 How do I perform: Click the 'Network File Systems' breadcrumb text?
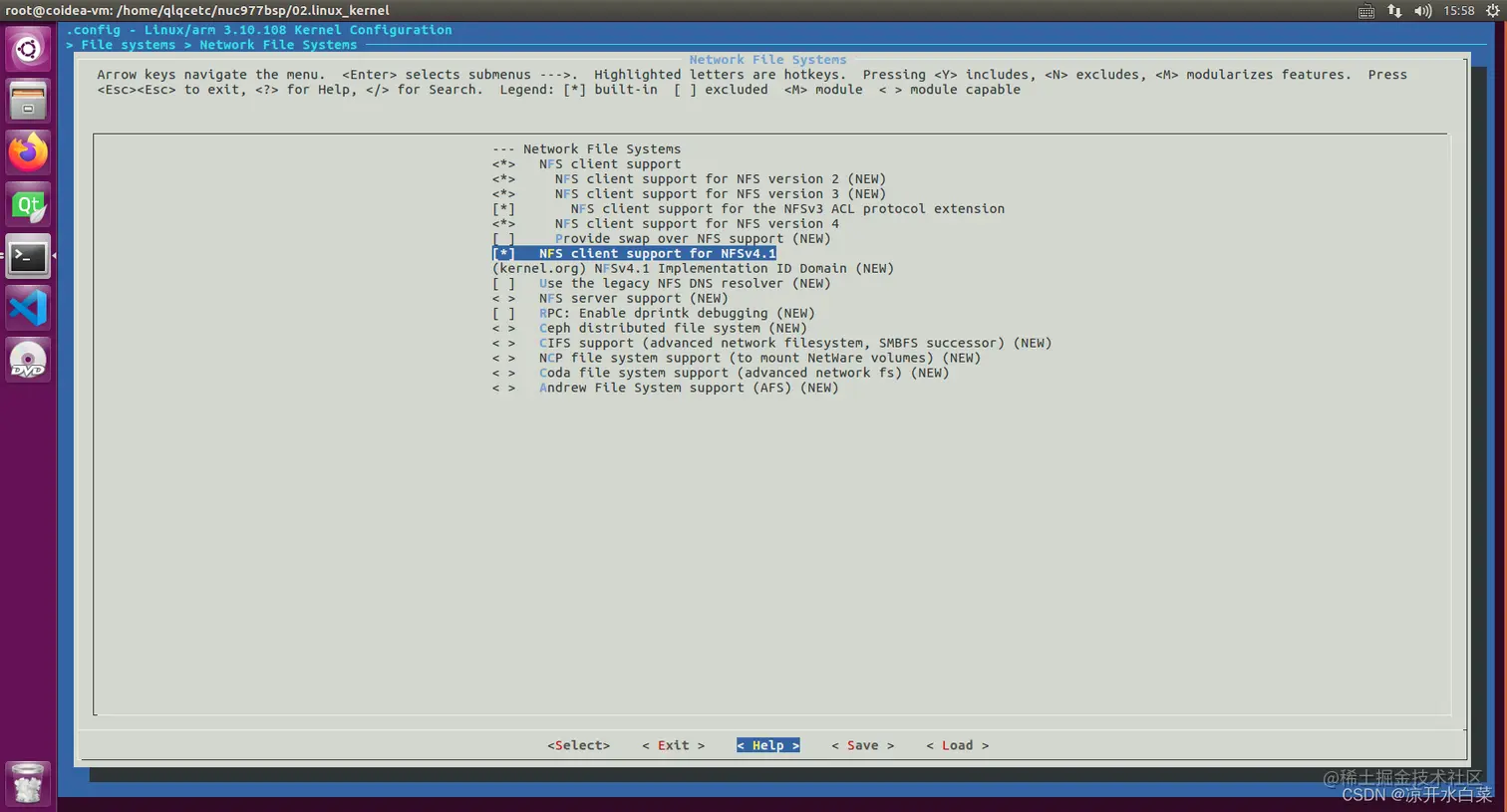coord(278,45)
